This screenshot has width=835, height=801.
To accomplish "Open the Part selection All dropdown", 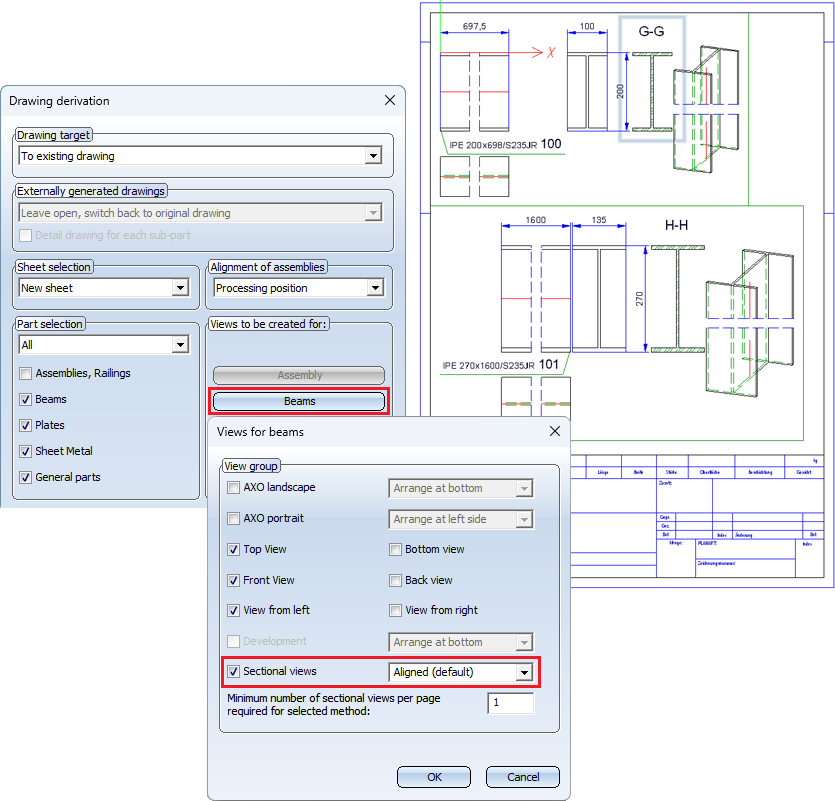I will [x=181, y=345].
